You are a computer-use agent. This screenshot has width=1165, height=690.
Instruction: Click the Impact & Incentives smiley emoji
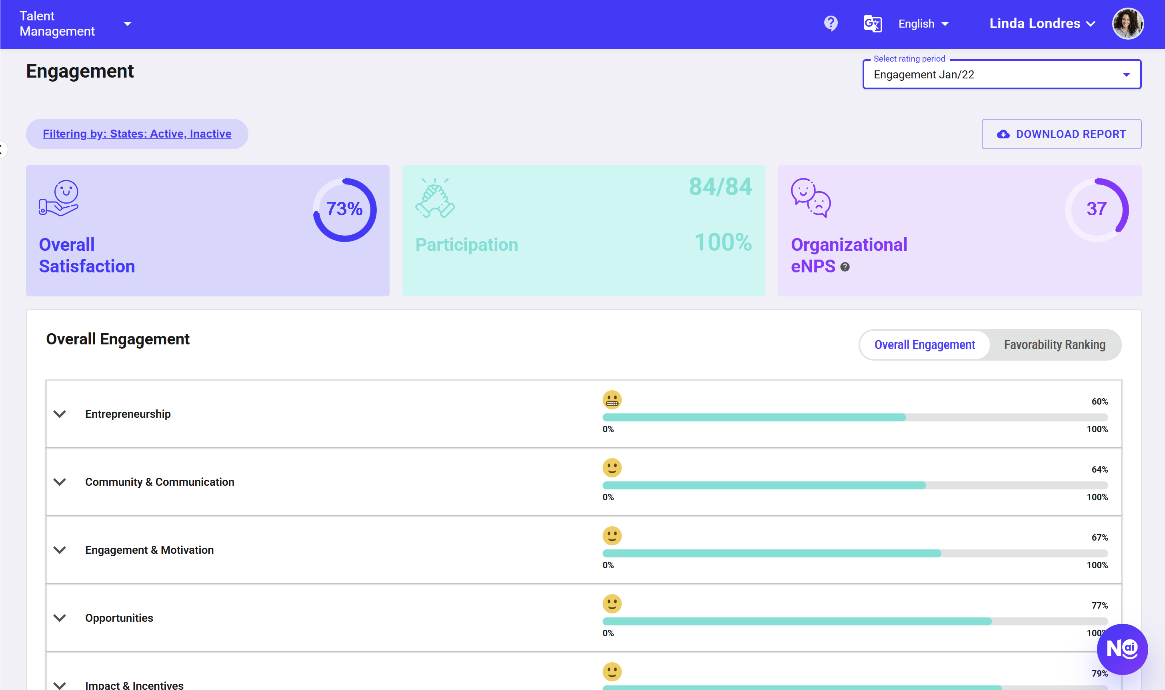611,671
